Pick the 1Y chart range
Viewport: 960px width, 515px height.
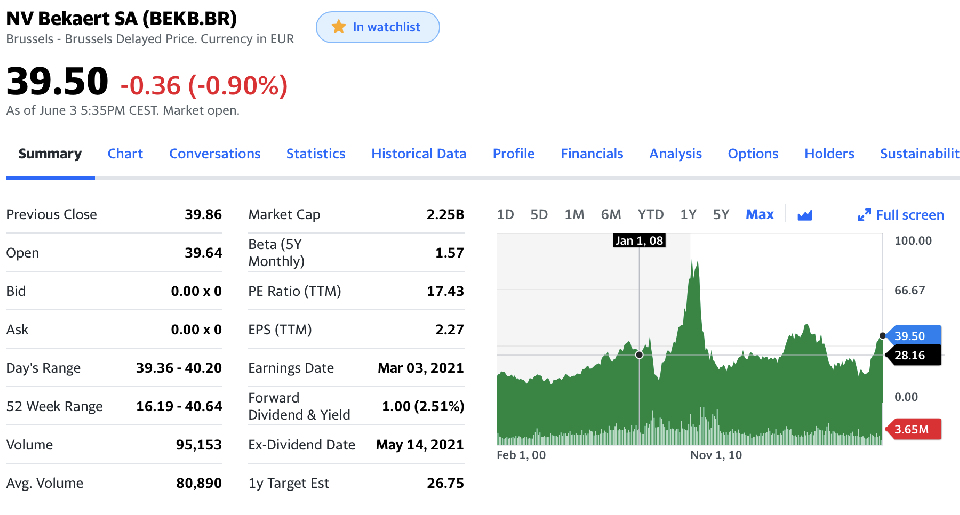pos(688,215)
